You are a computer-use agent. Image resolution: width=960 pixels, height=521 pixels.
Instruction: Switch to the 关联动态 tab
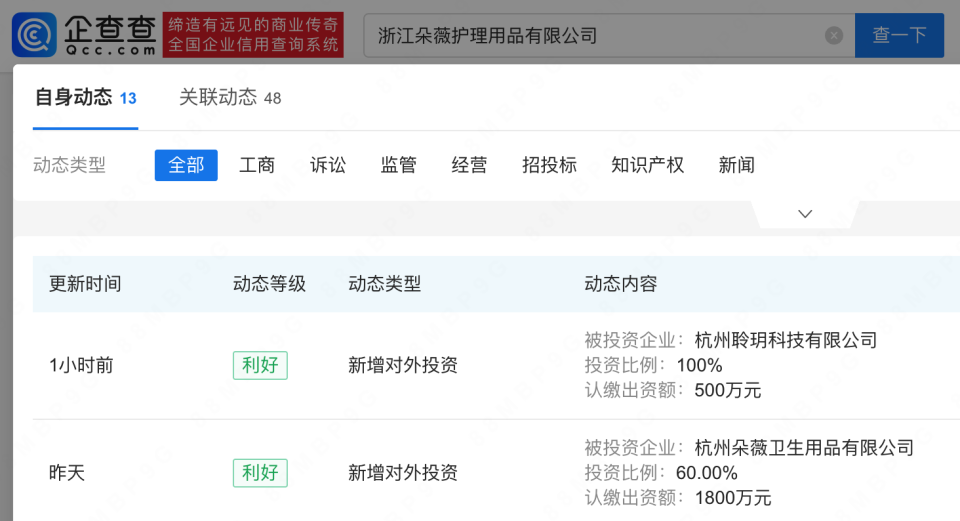click(x=230, y=97)
